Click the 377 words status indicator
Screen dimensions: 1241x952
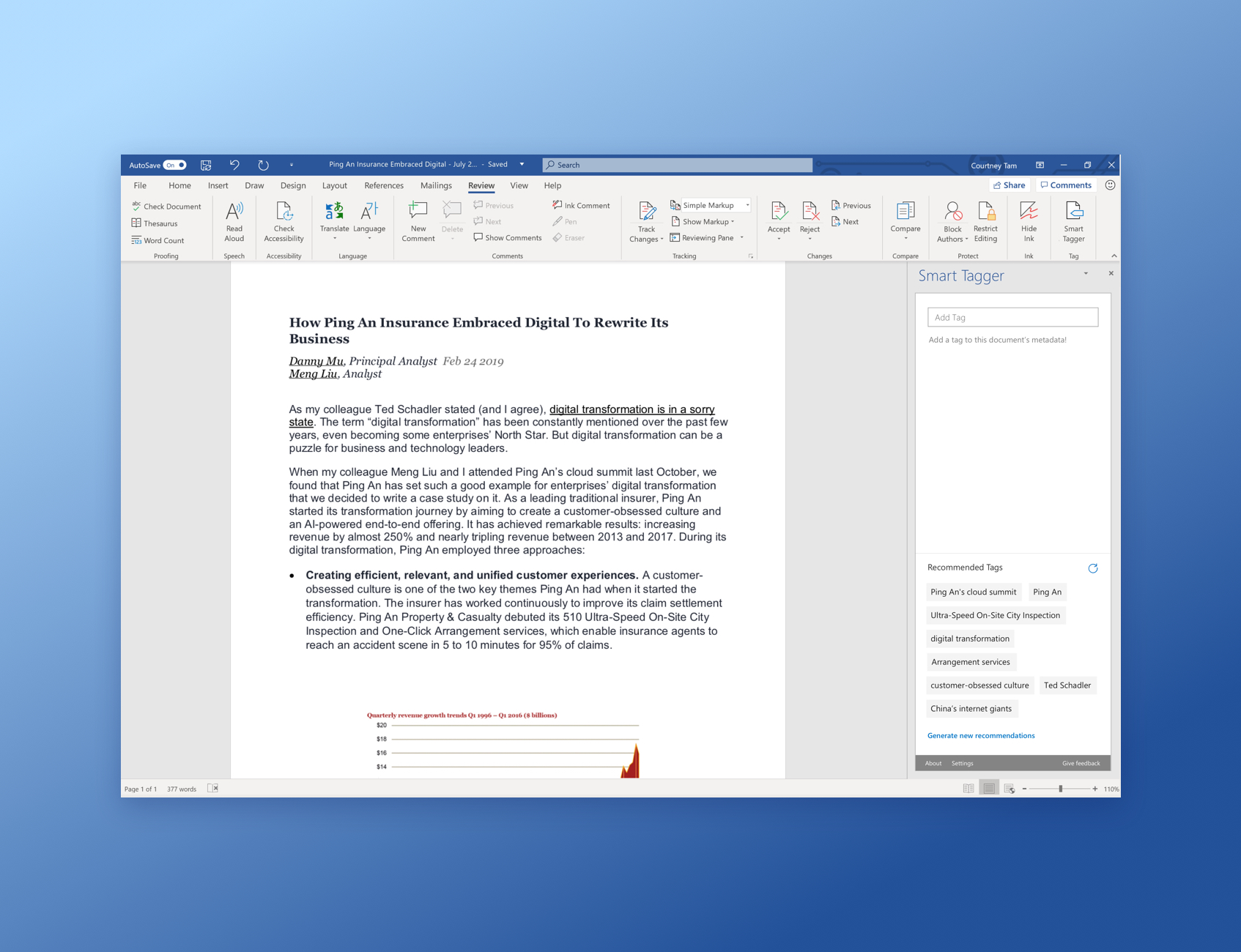click(x=182, y=789)
